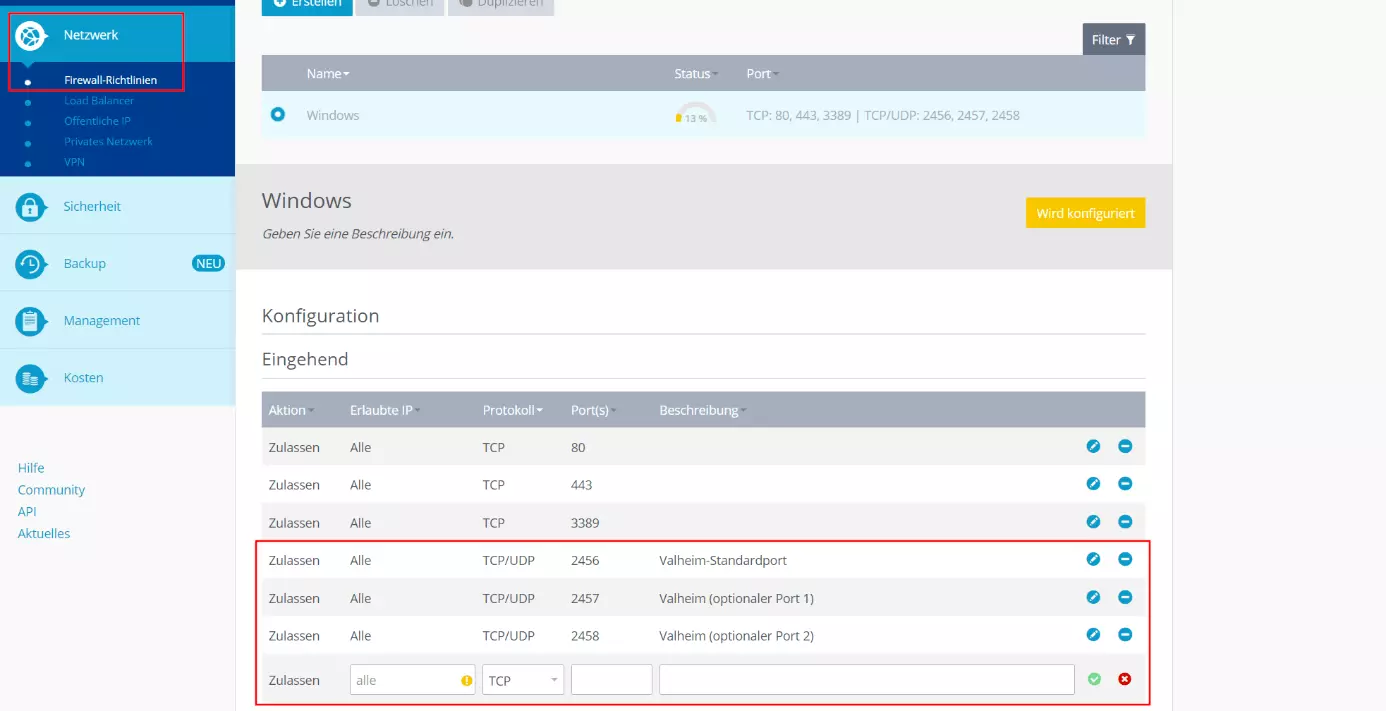Click port cell '3389'
The height and width of the screenshot is (711, 1386).
(x=585, y=522)
